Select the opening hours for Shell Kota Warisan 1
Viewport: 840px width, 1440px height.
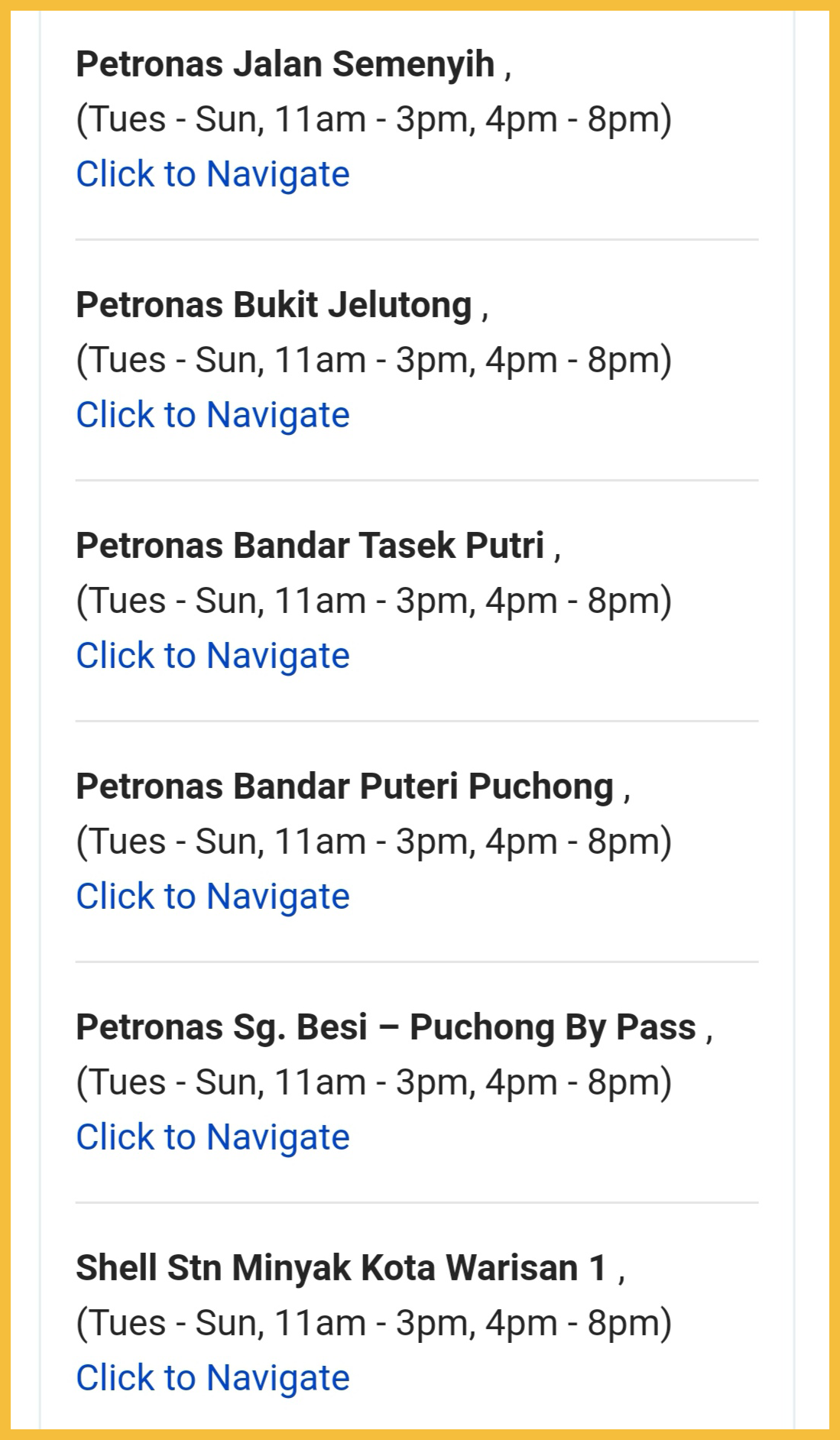374,1323
